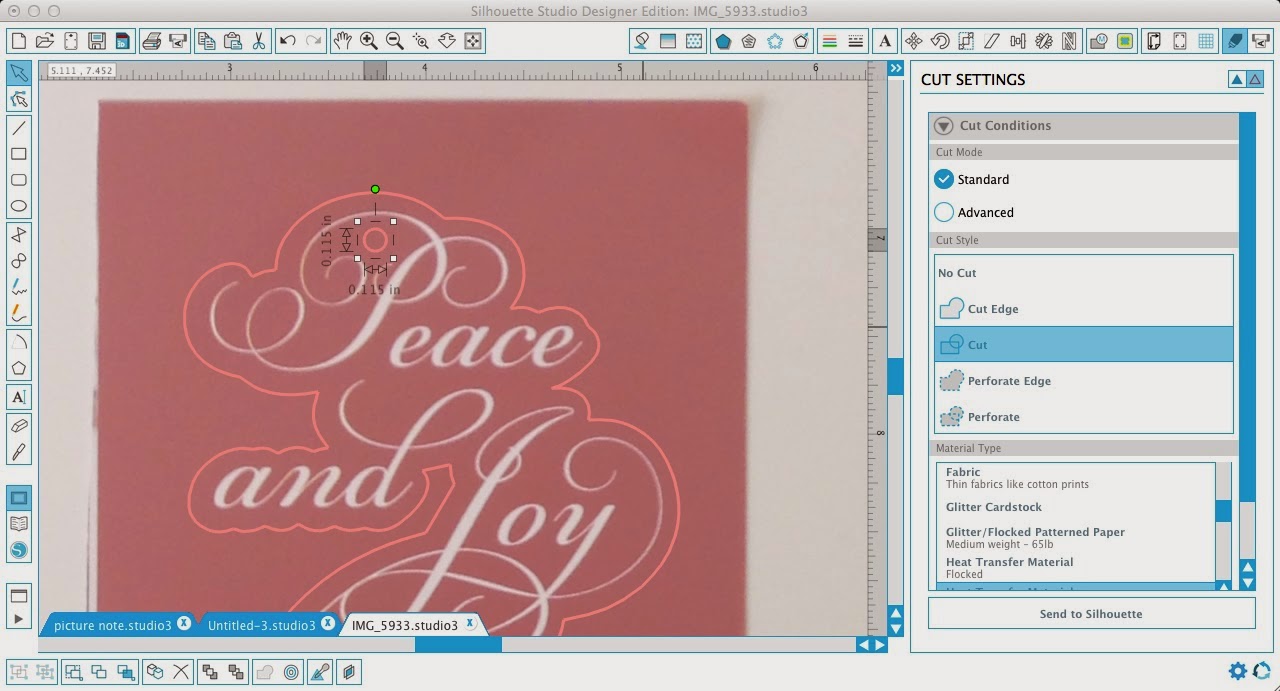Image resolution: width=1280 pixels, height=691 pixels.
Task: Select Fabric material type
Action: point(1076,478)
